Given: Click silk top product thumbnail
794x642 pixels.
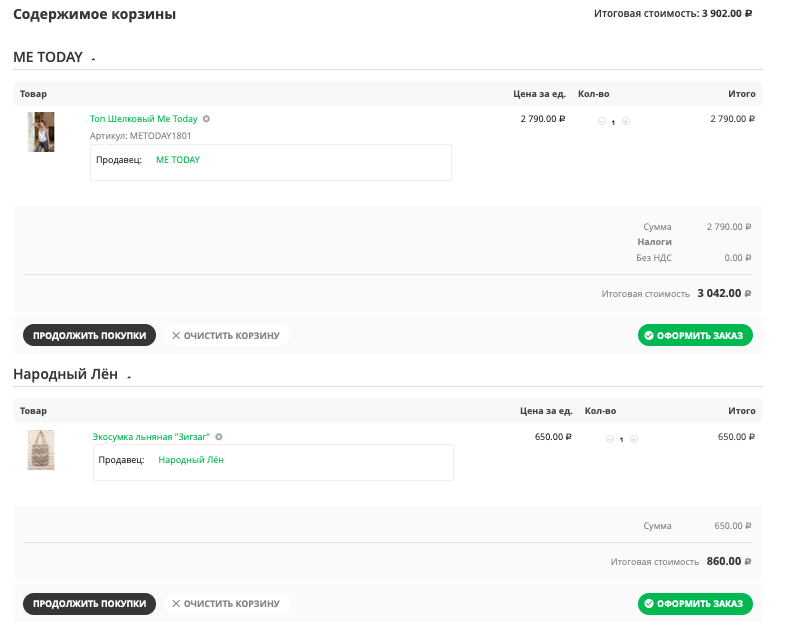Looking at the screenshot, I should tap(41, 132).
